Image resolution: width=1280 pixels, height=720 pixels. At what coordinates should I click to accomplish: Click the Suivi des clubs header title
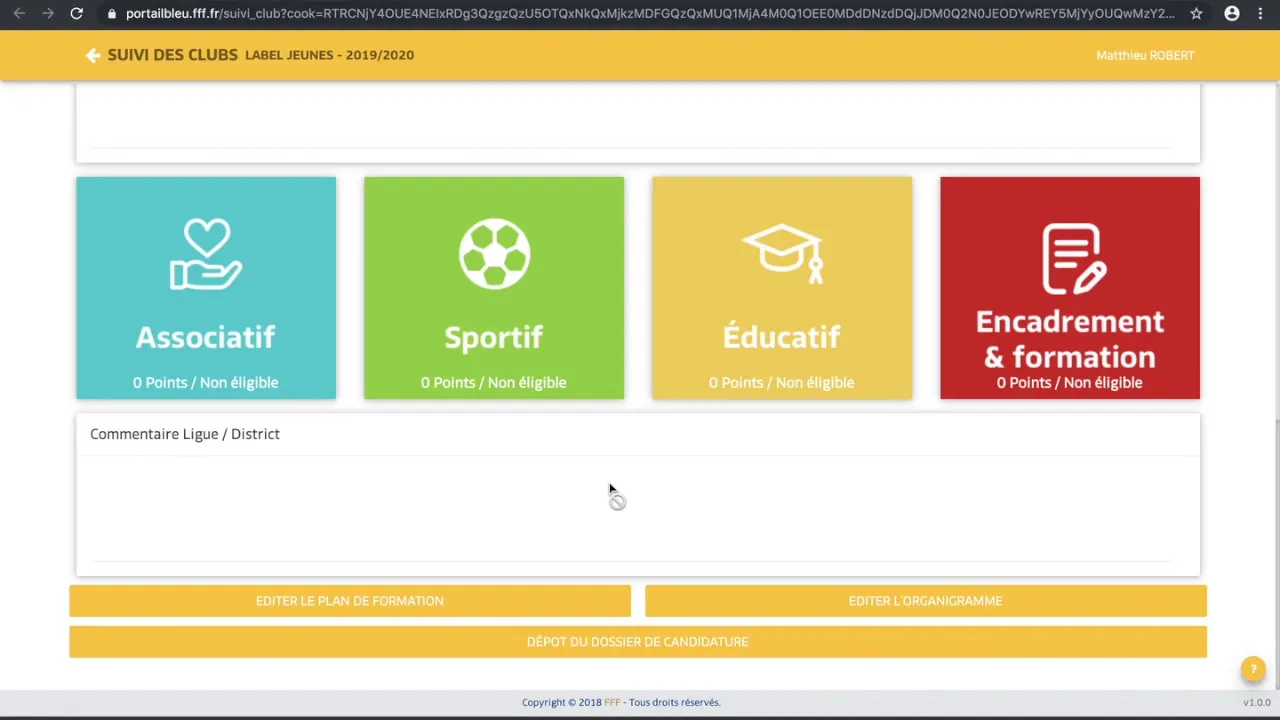[x=172, y=55]
